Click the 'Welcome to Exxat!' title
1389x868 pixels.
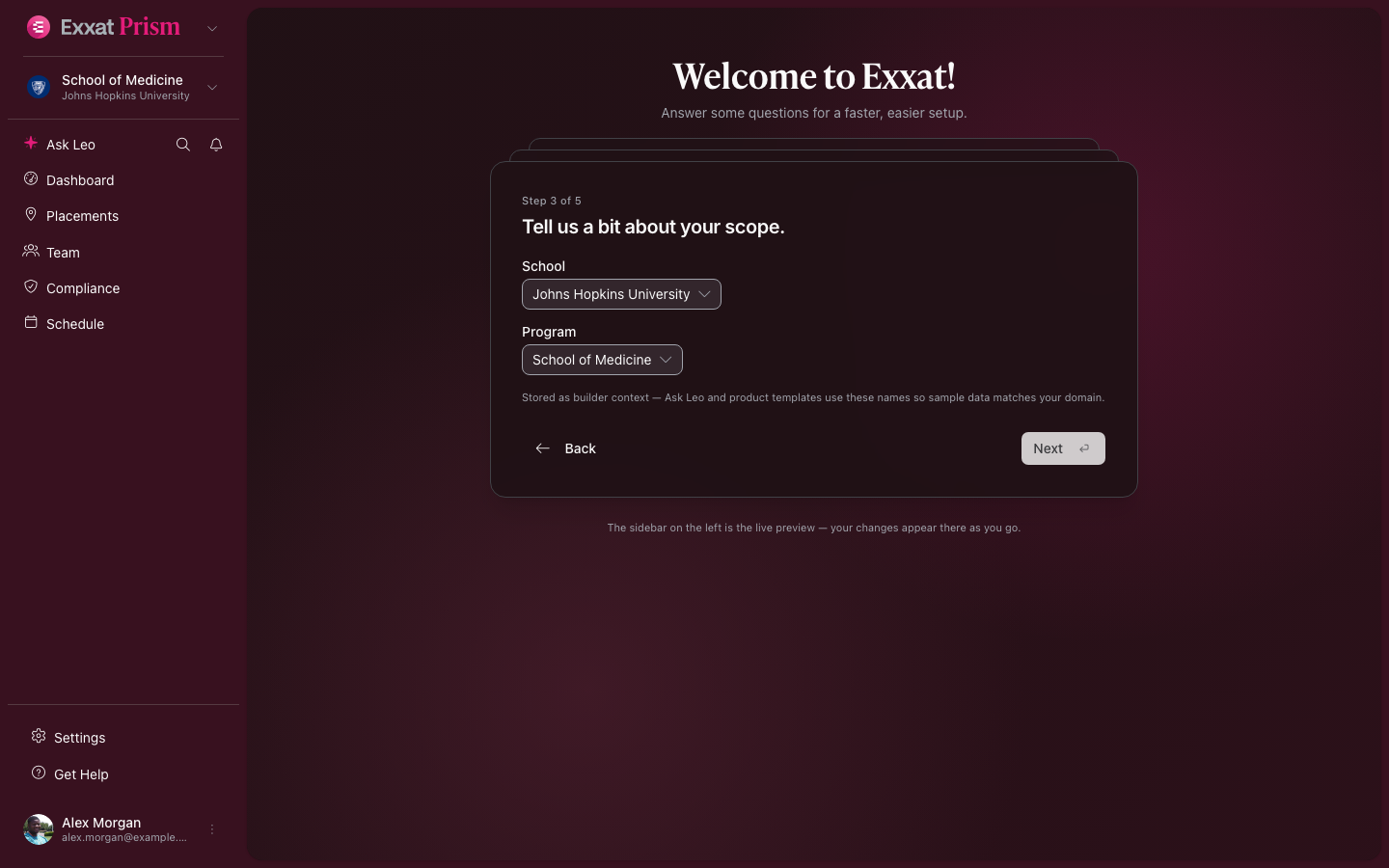tap(814, 76)
